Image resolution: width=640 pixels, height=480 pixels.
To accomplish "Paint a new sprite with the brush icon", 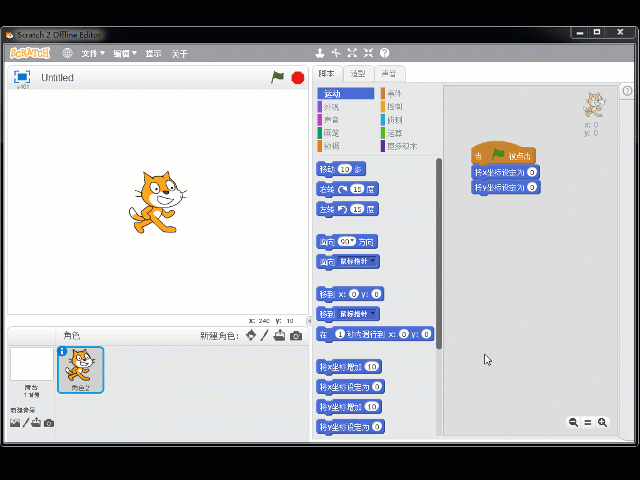I will click(x=264, y=336).
